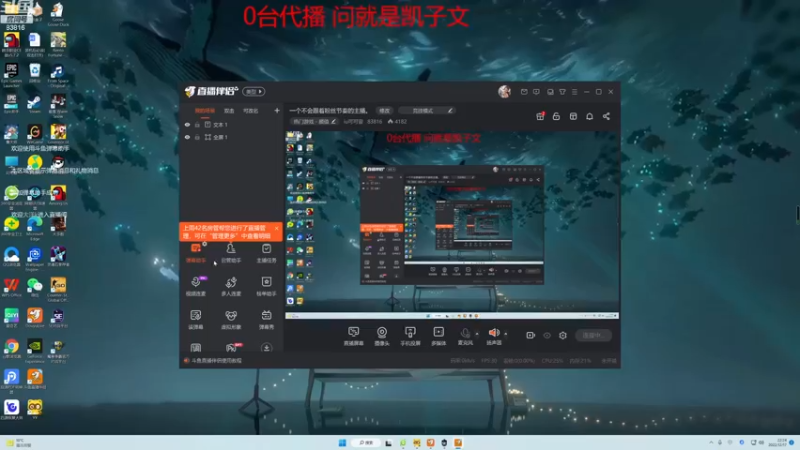Click the download circle icon in tools grid
The width and height of the screenshot is (800, 450).
tap(266, 348)
